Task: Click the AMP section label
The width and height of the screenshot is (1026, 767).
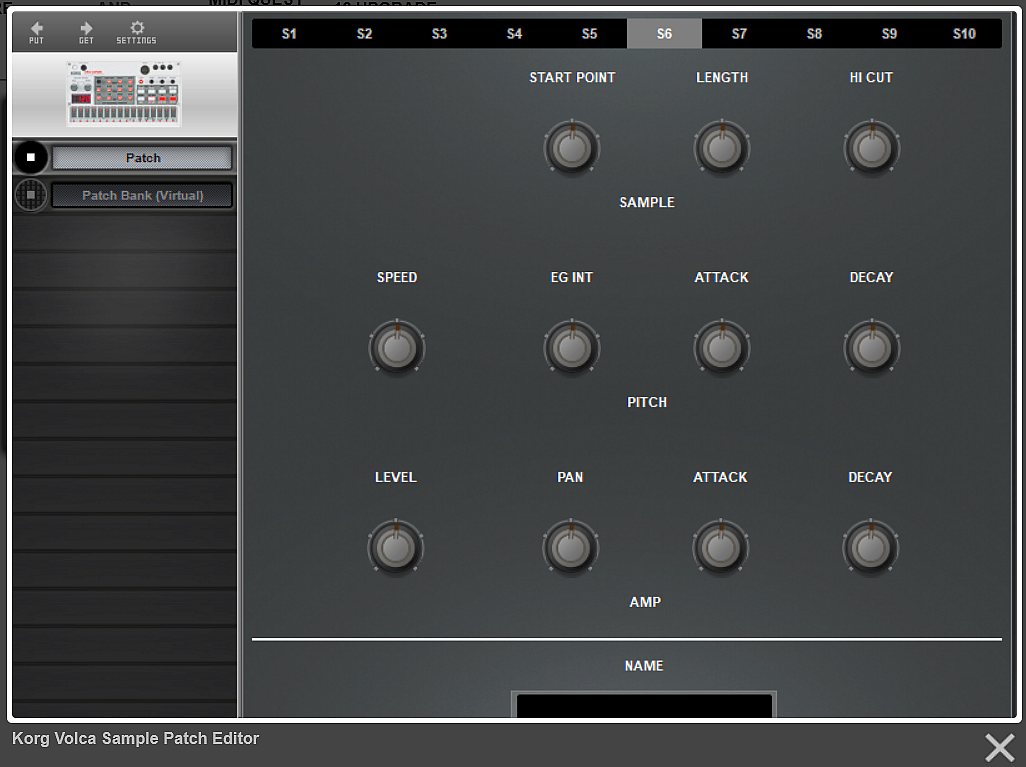Action: (645, 602)
